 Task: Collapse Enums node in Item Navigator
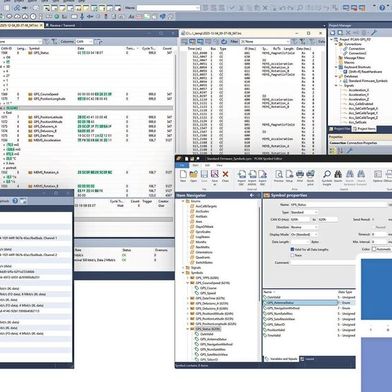point(183,201)
